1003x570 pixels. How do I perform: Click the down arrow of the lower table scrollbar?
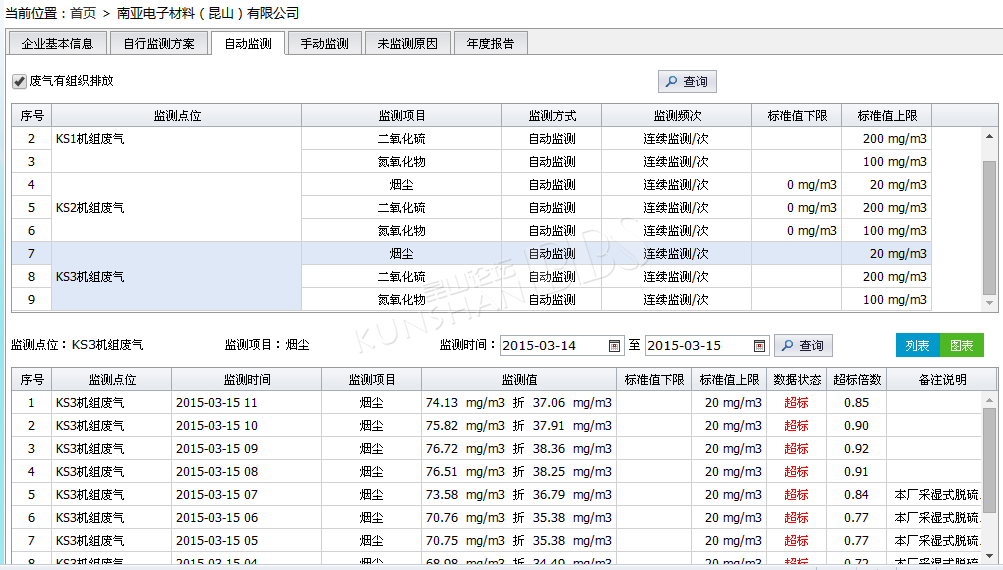[x=989, y=556]
